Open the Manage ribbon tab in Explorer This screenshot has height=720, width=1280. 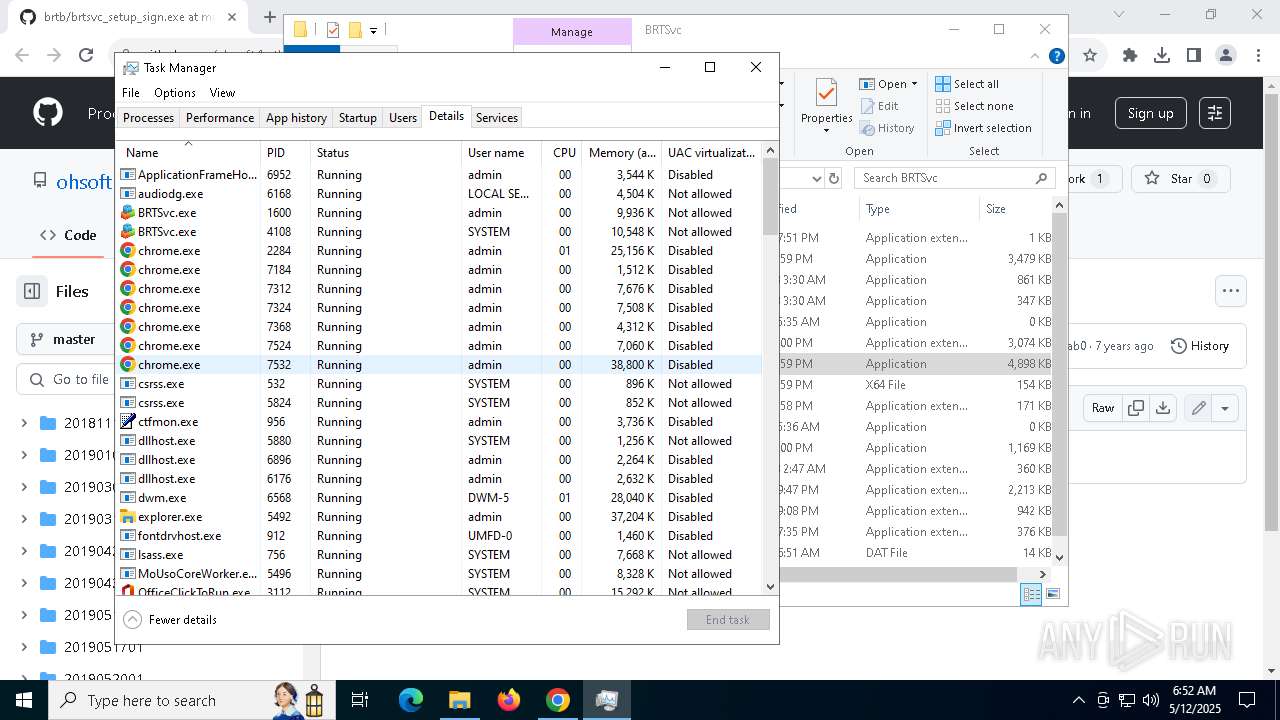(572, 32)
